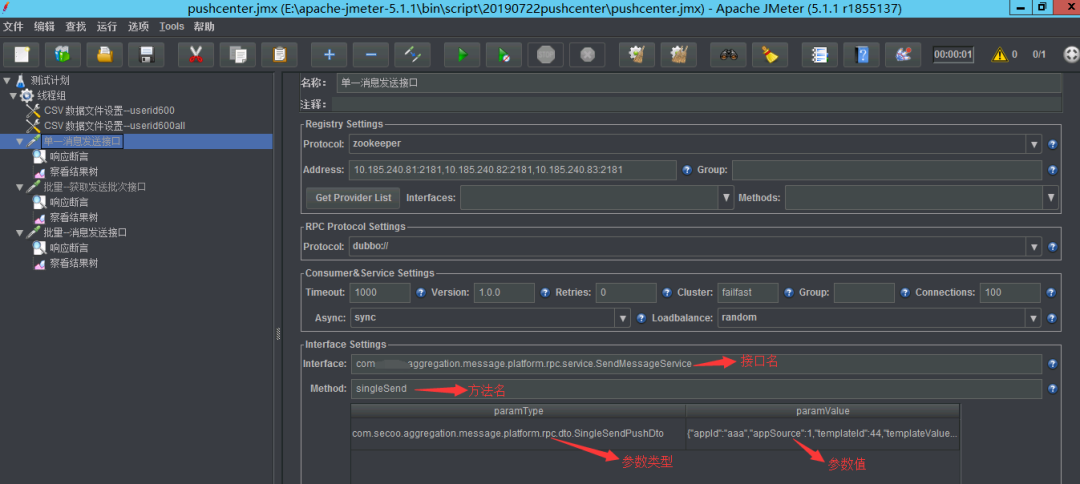
Task: Click the Timeout field showing 1000
Action: pyautogui.click(x=380, y=293)
